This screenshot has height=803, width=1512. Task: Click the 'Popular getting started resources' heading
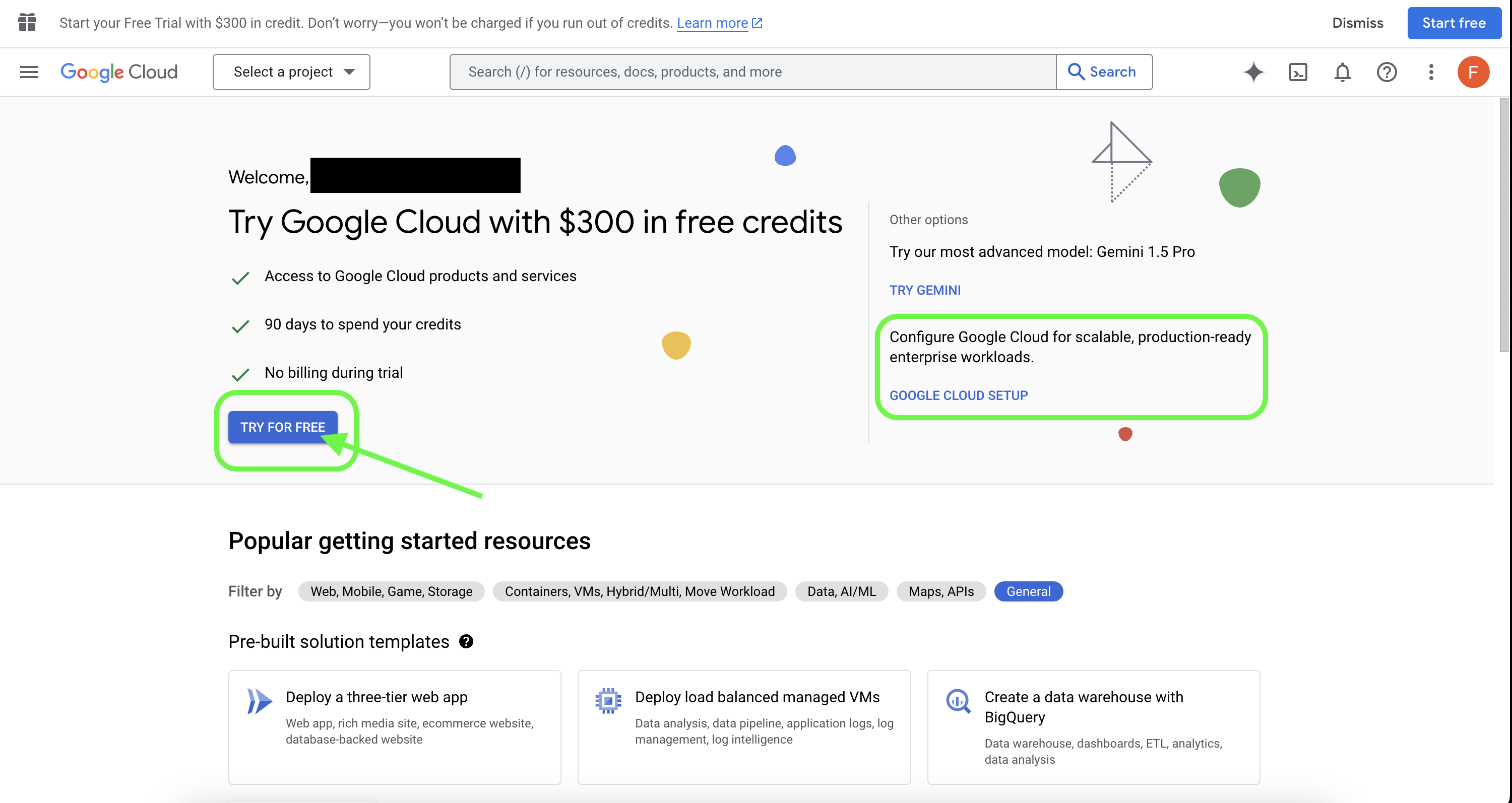pyautogui.click(x=409, y=542)
